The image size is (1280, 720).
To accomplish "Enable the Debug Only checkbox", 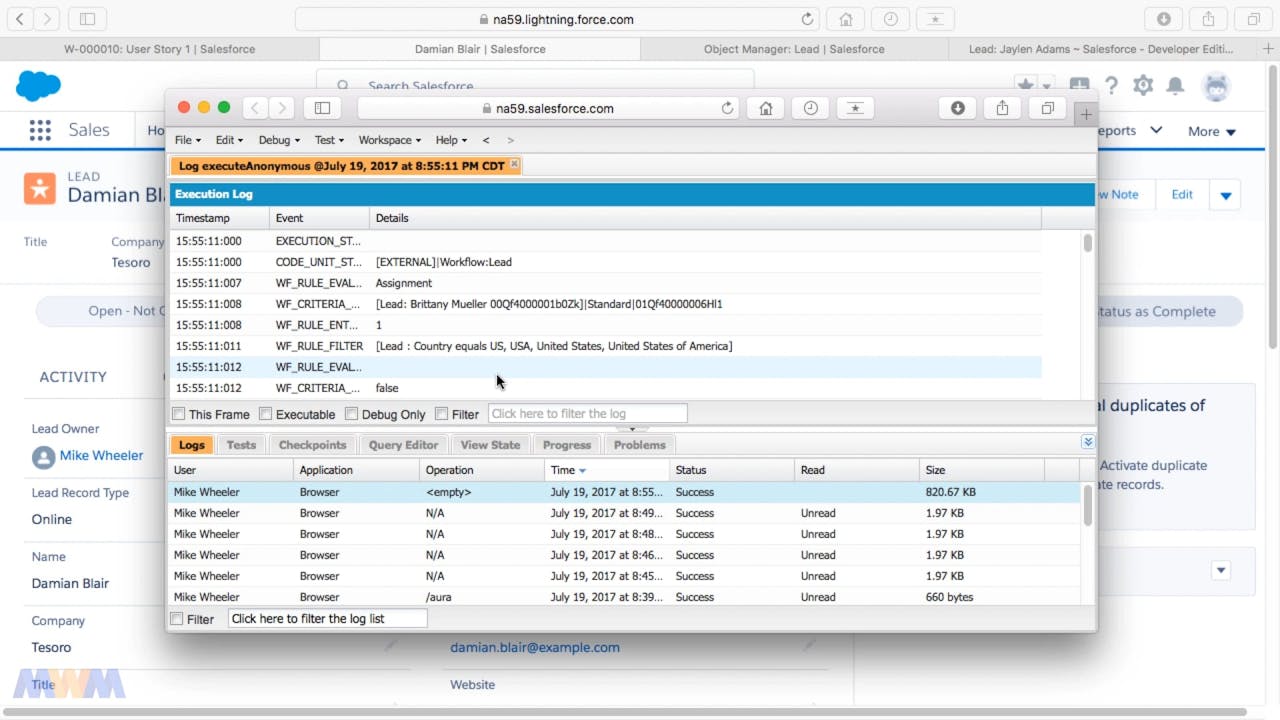I will tap(352, 414).
